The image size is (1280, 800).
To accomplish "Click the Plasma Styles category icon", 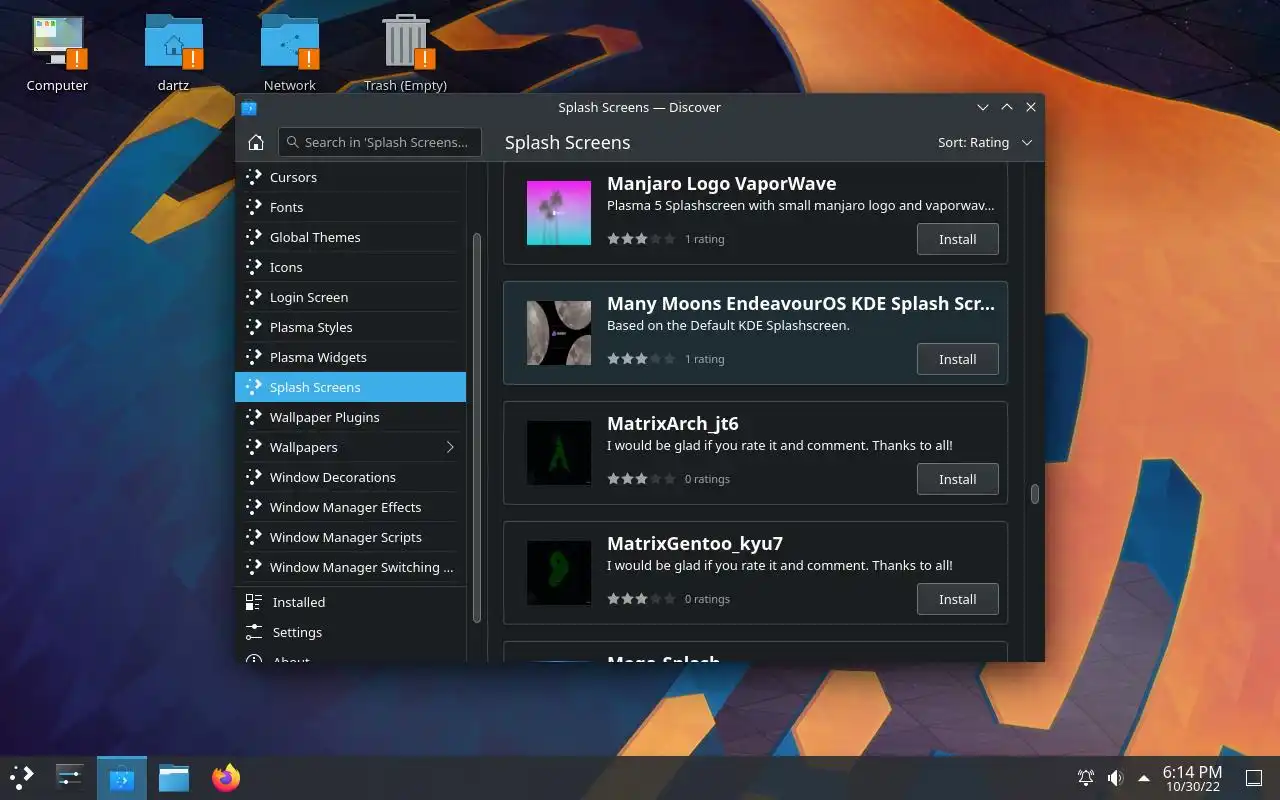I will click(253, 327).
